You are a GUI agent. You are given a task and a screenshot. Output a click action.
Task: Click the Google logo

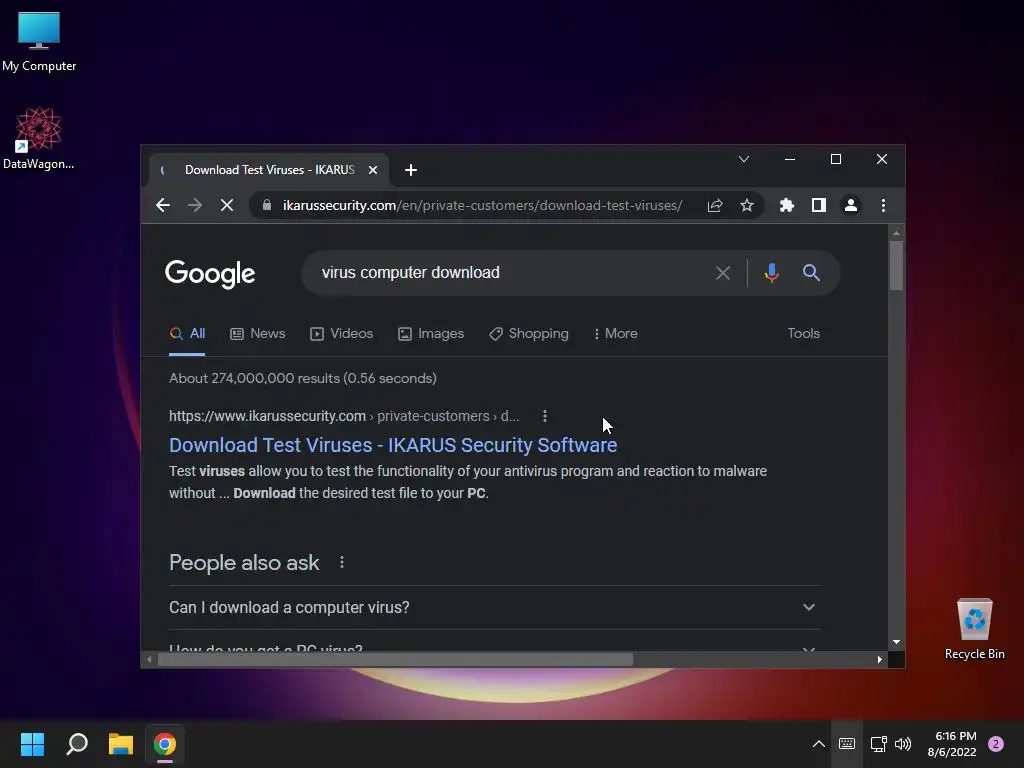[x=210, y=274]
